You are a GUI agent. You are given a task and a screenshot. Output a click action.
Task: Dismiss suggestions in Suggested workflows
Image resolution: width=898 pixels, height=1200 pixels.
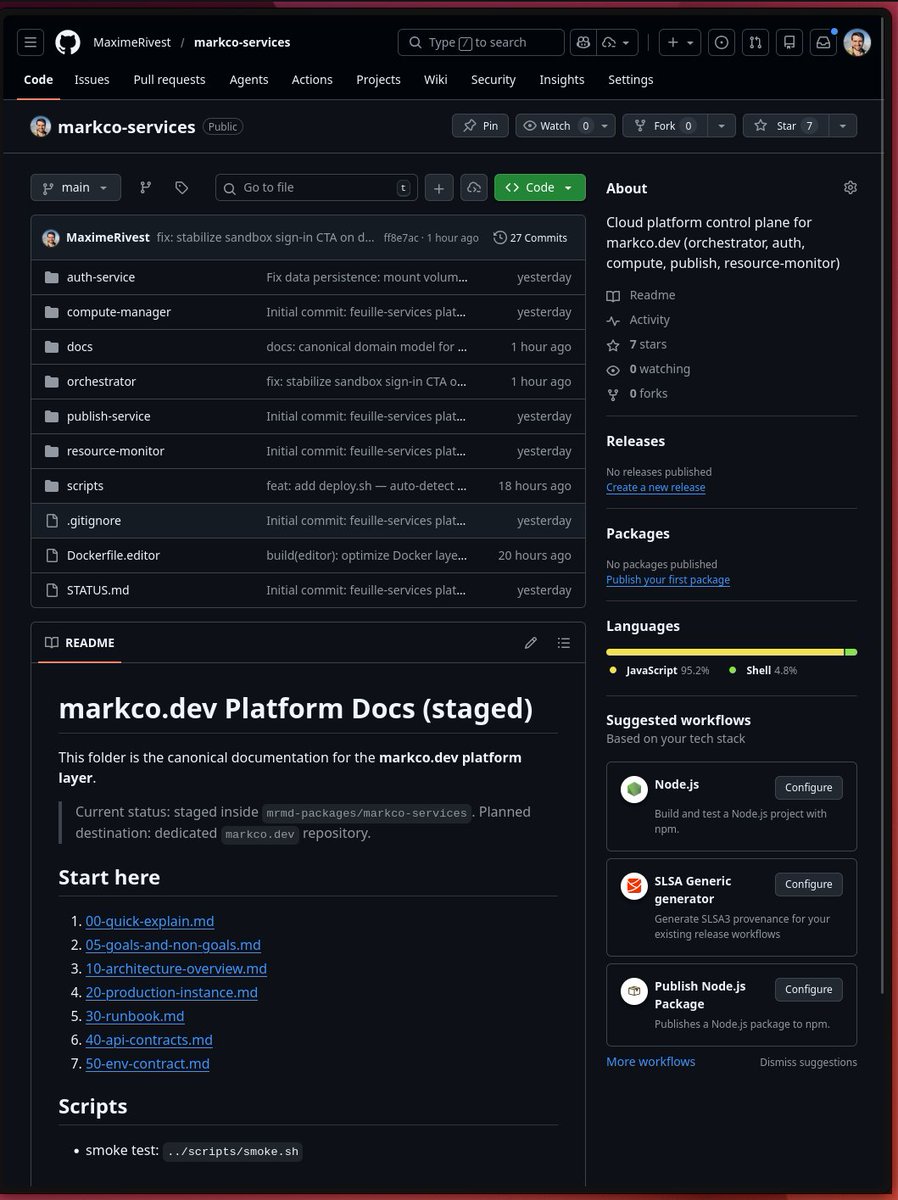tap(808, 1063)
